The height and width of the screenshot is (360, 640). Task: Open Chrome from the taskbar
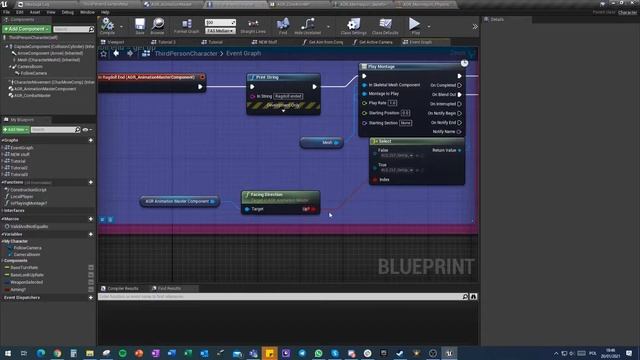(x=57, y=353)
